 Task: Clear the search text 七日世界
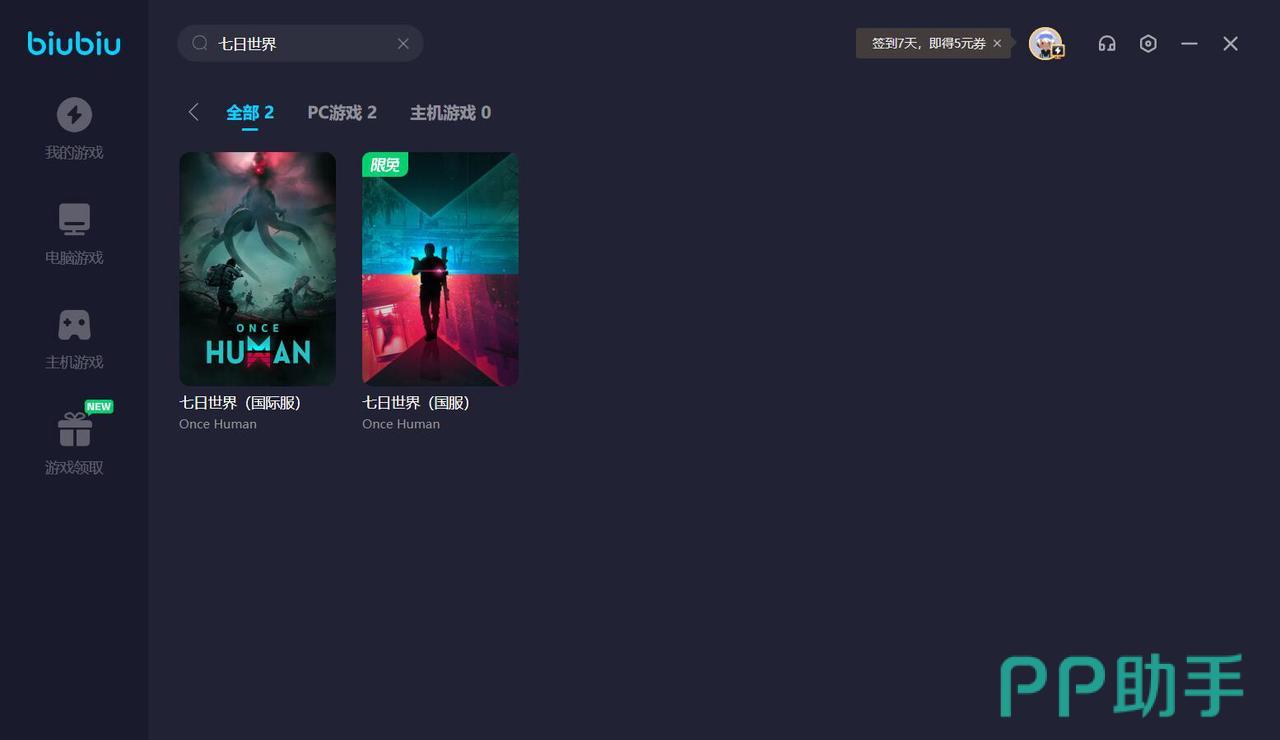[x=403, y=43]
